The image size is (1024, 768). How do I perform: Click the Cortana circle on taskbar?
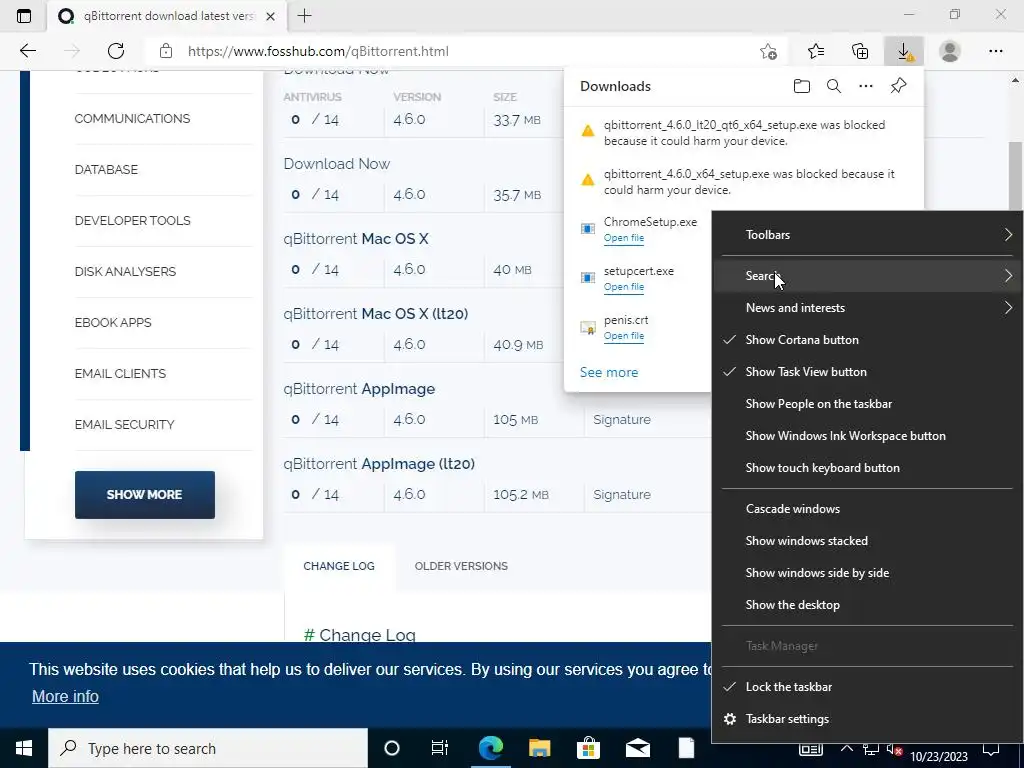(391, 748)
